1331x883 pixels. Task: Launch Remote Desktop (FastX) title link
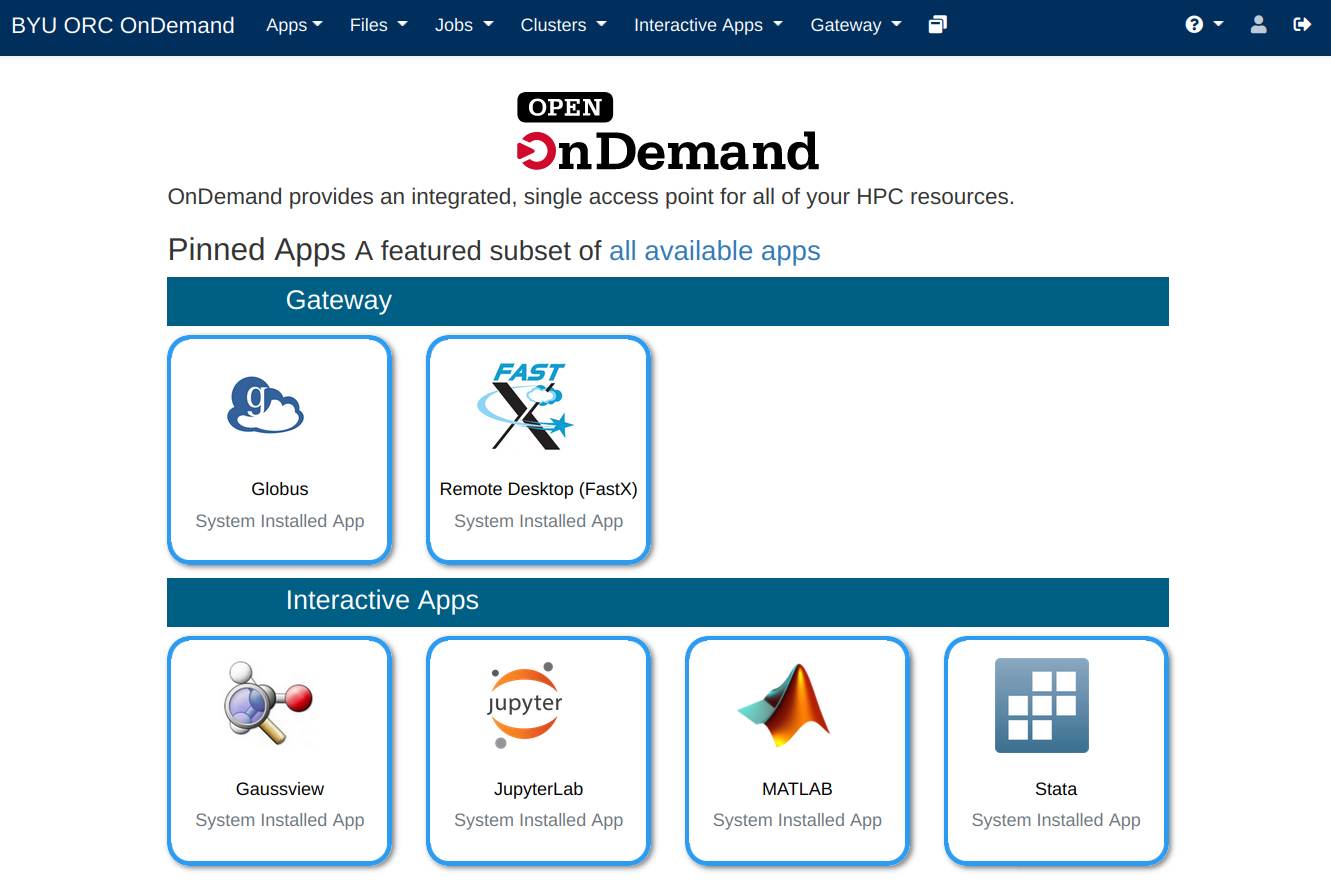pyautogui.click(x=539, y=489)
